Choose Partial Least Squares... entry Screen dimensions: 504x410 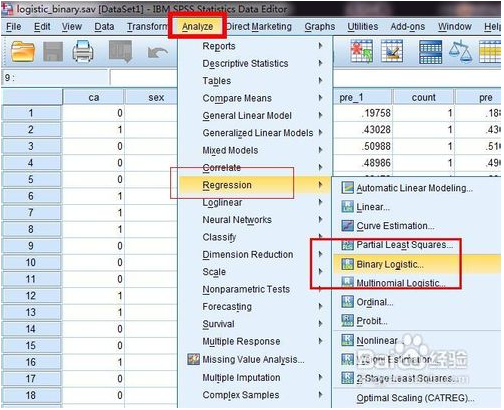point(417,245)
